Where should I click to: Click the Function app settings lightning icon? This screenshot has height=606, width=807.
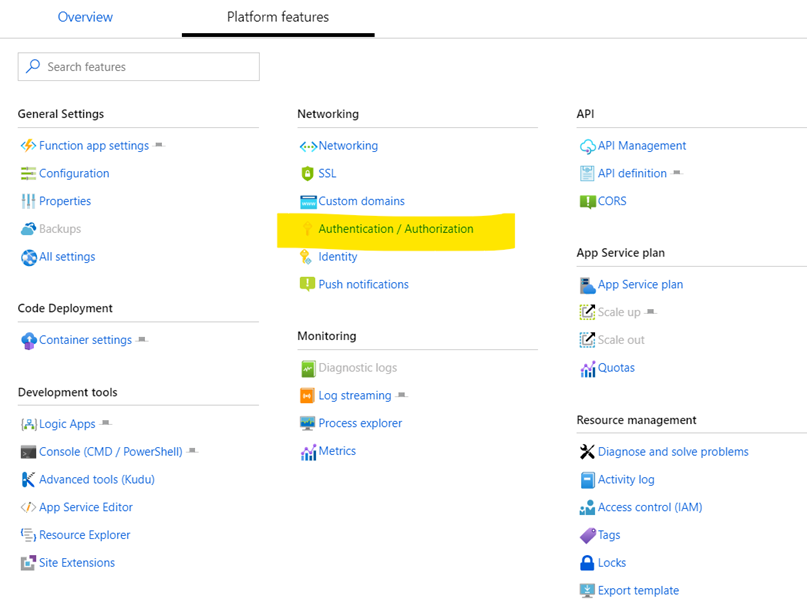(x=28, y=146)
